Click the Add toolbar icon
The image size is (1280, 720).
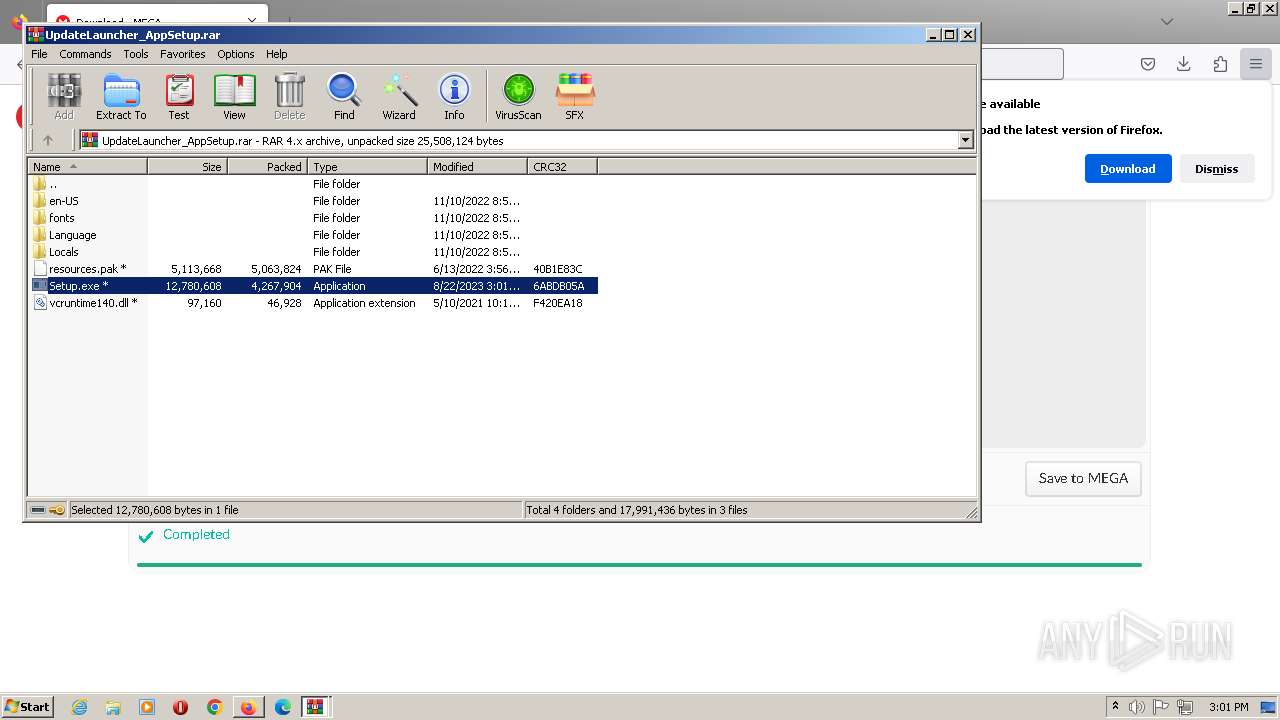click(x=64, y=97)
